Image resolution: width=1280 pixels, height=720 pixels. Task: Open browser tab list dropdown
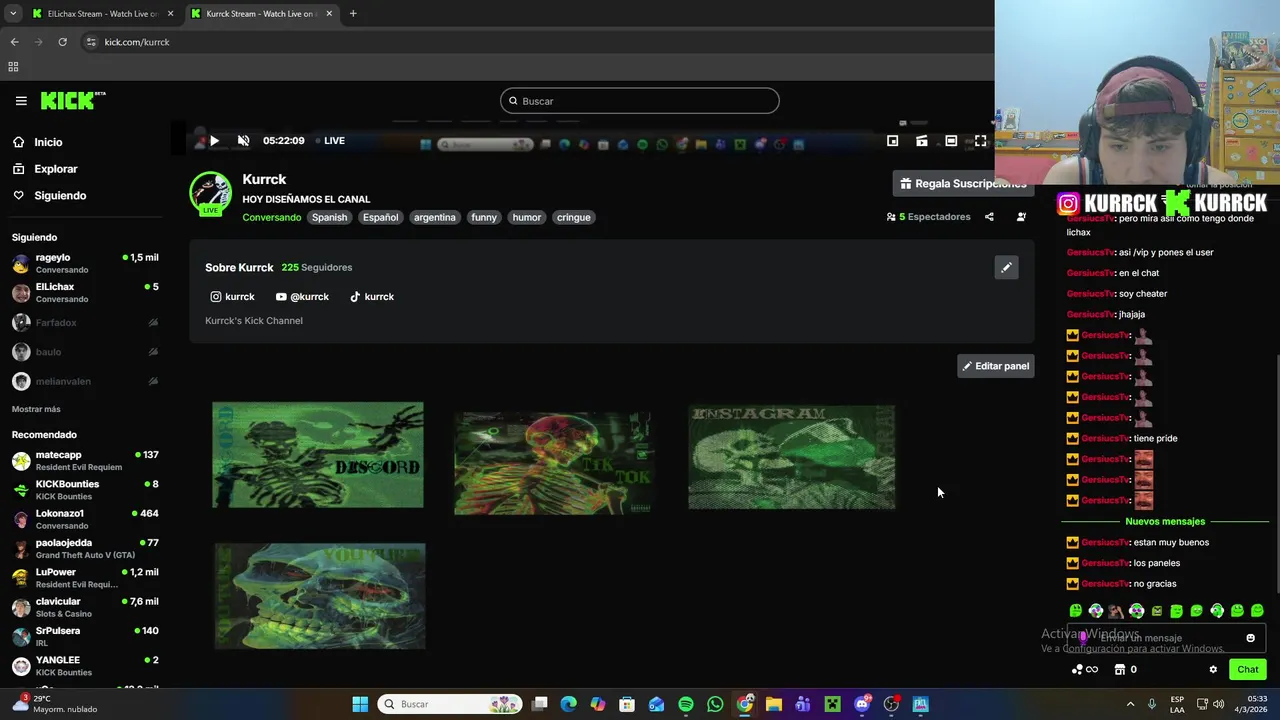(12, 14)
